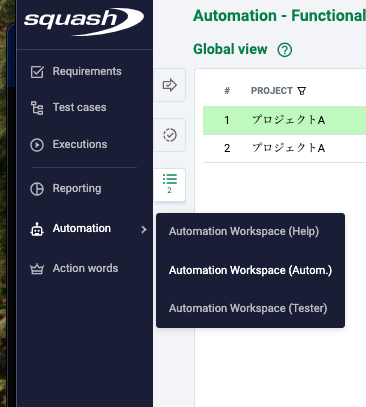Click the Automation - Functional title
Screen dimensions: 366x407
click(279, 16)
